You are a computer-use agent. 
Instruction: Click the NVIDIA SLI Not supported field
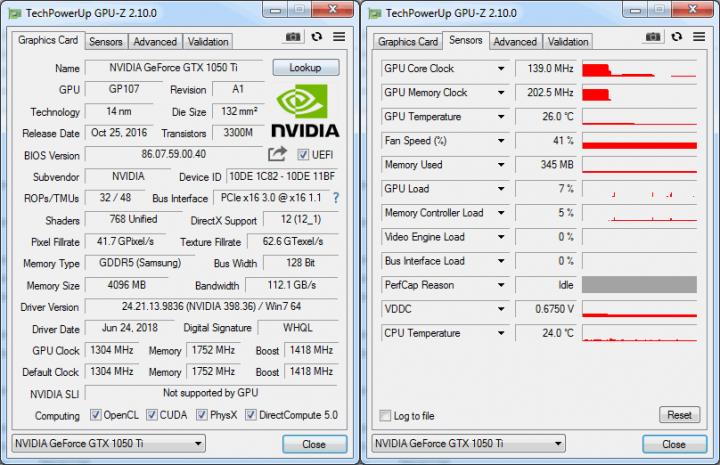tap(211, 393)
